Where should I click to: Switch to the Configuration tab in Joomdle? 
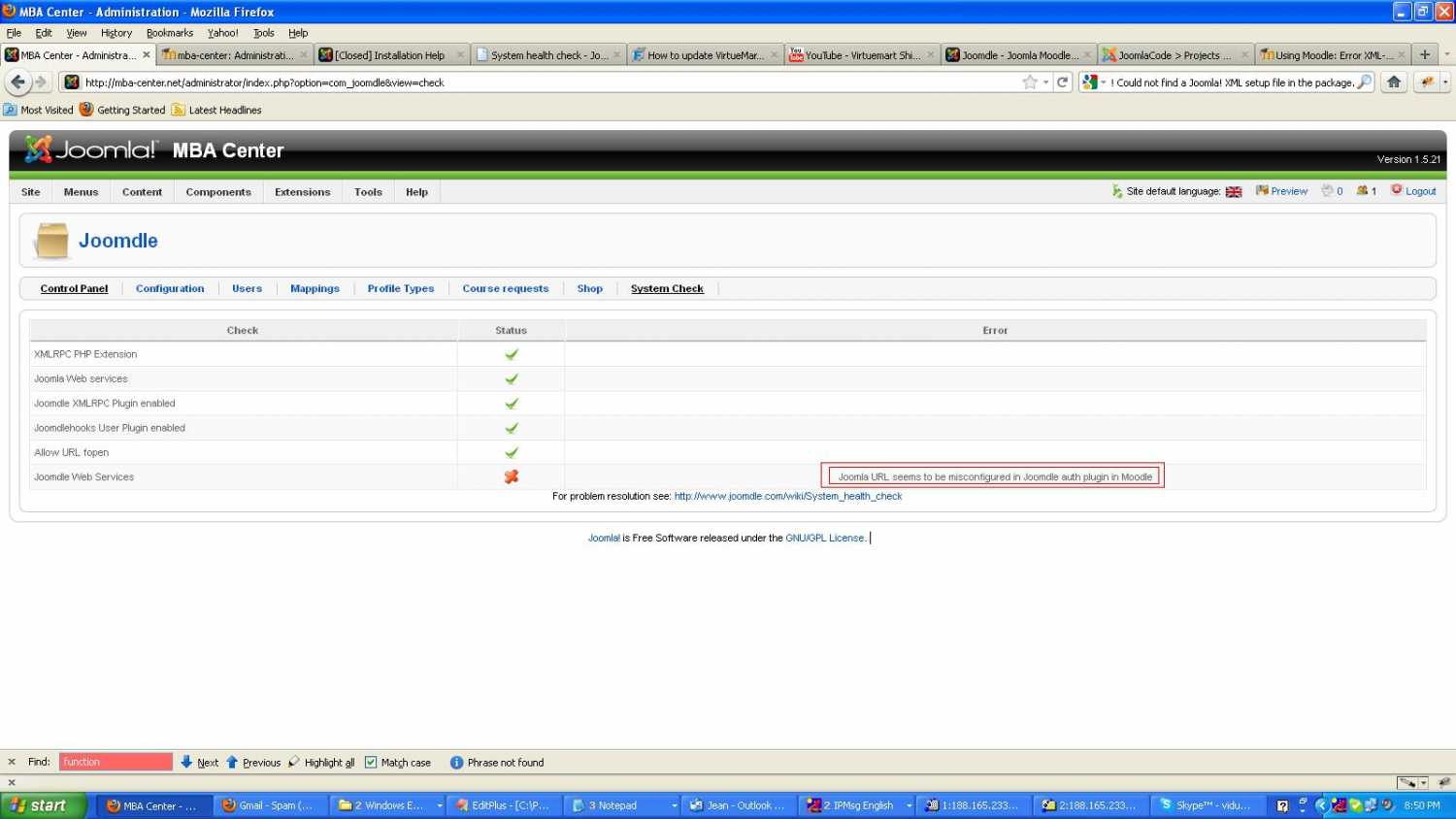[170, 288]
